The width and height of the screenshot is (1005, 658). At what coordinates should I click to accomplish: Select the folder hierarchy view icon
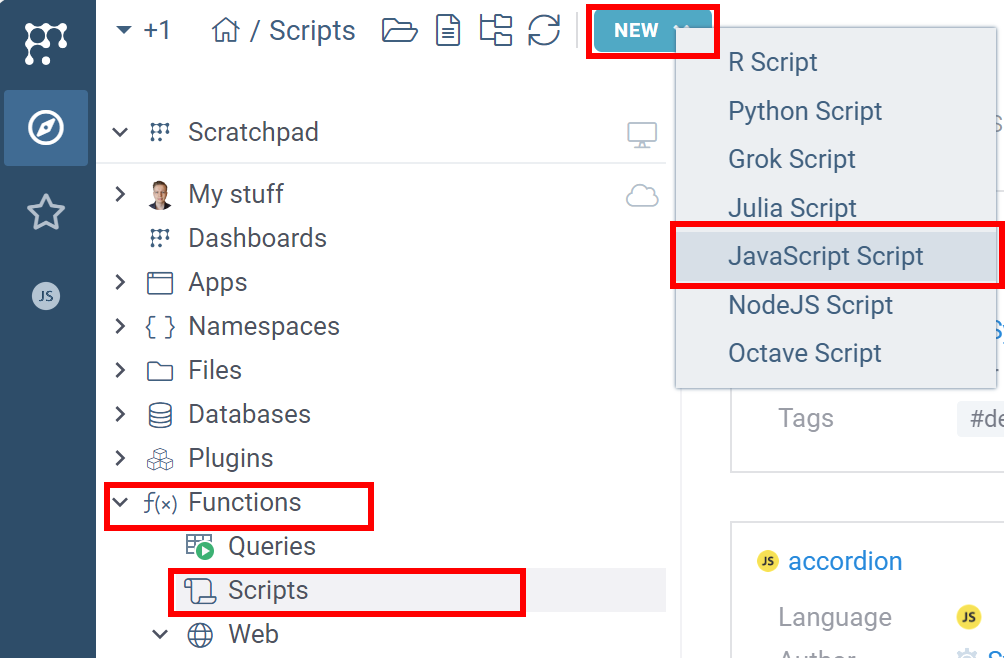495,31
